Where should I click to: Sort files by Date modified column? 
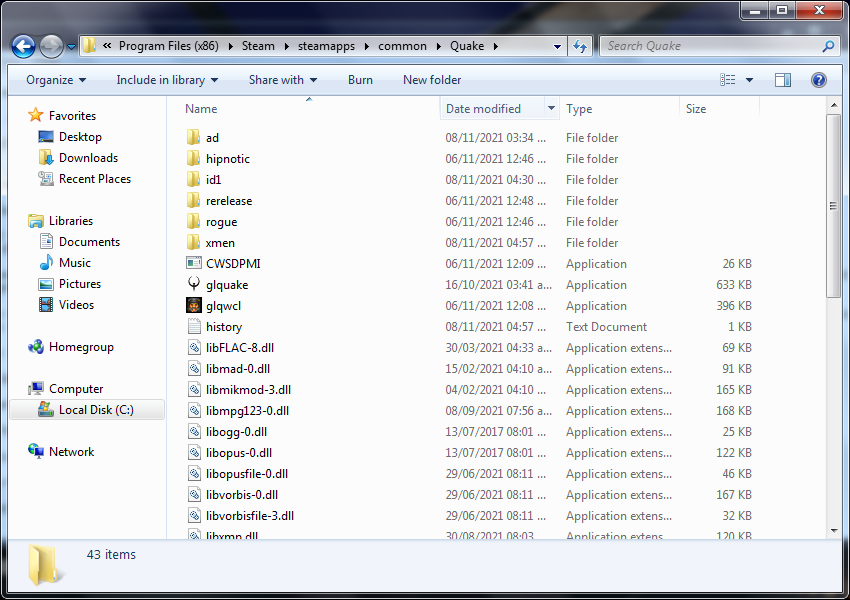click(484, 109)
